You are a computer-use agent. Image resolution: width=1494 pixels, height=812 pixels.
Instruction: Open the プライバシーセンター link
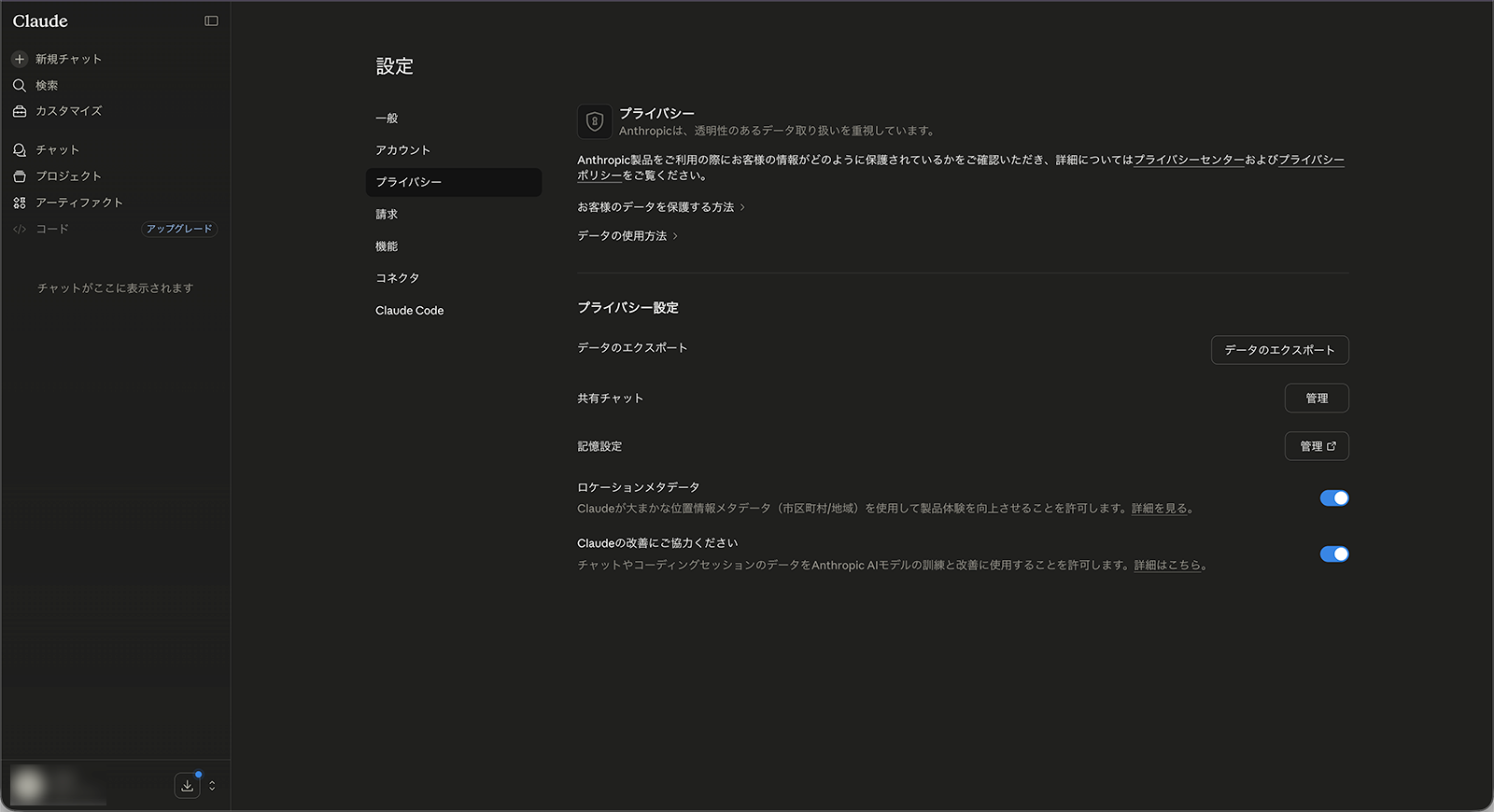pos(1189,161)
